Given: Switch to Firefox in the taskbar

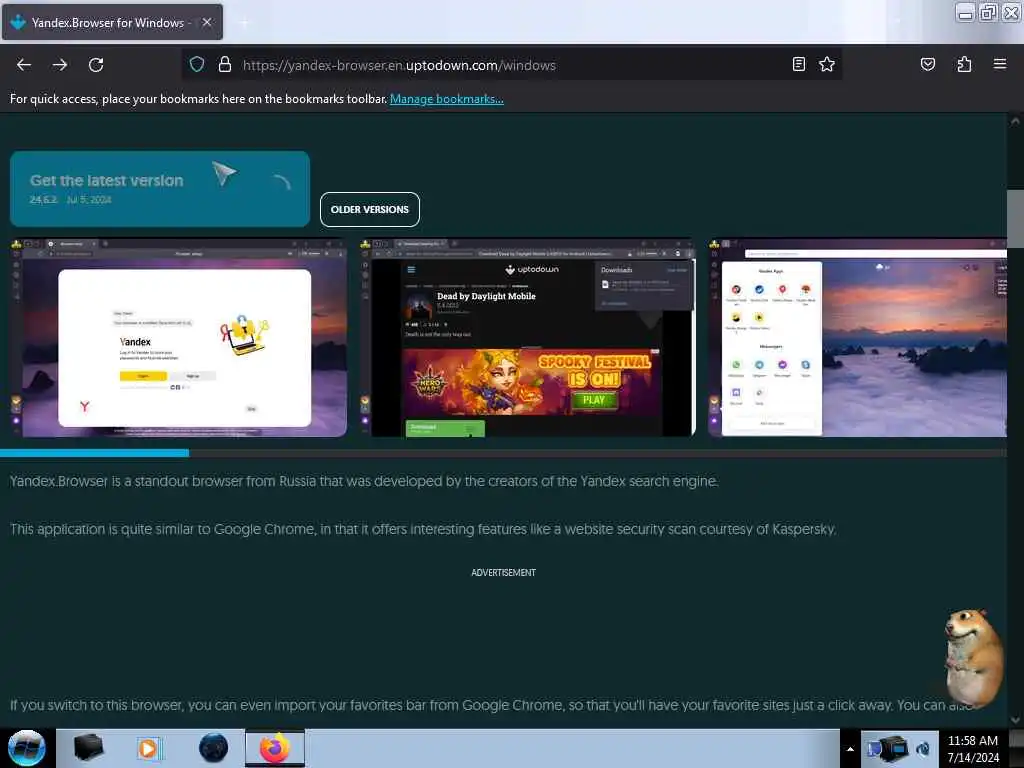Looking at the screenshot, I should click(x=275, y=748).
